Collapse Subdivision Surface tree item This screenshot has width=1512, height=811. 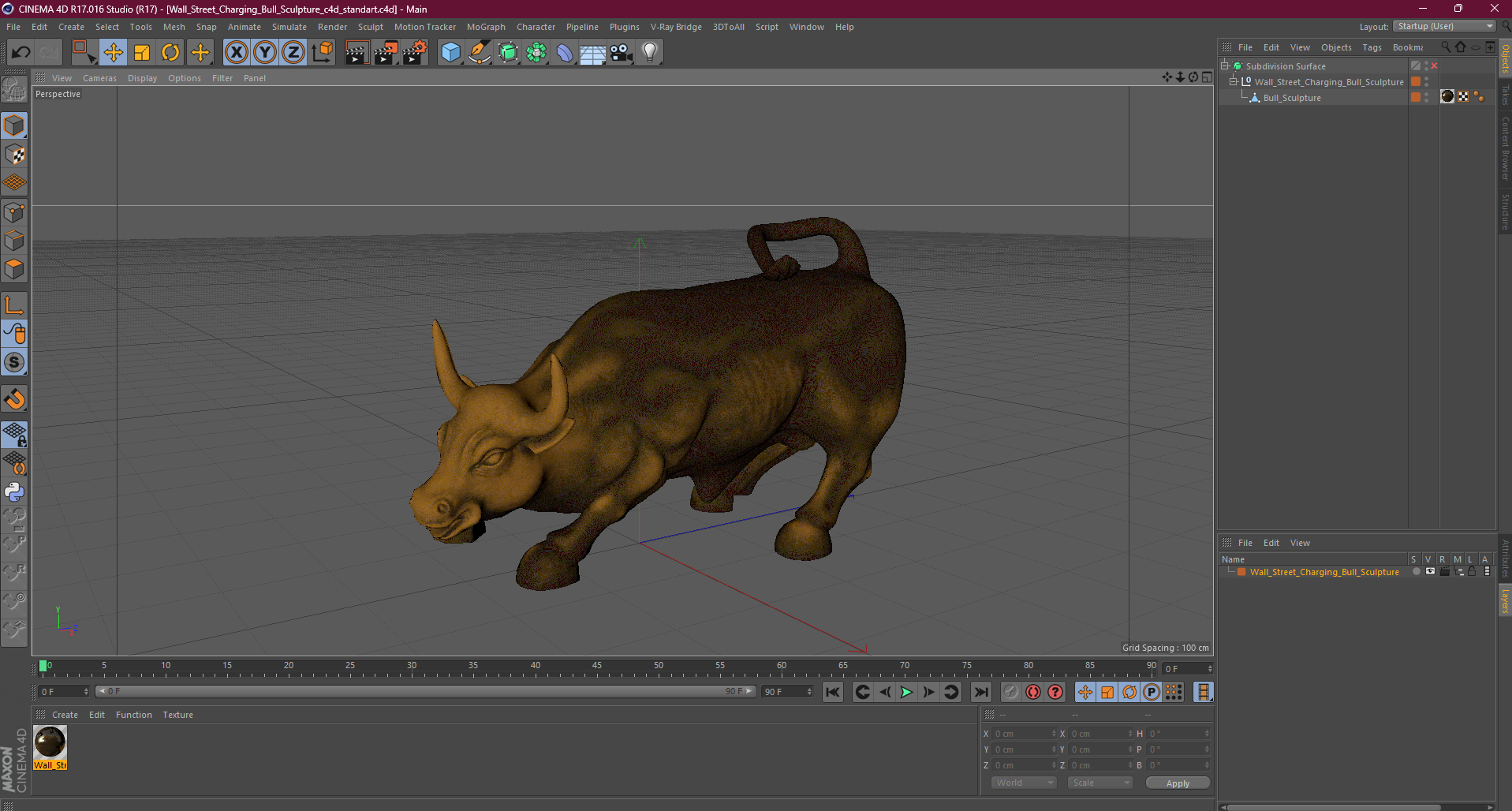pos(1225,66)
